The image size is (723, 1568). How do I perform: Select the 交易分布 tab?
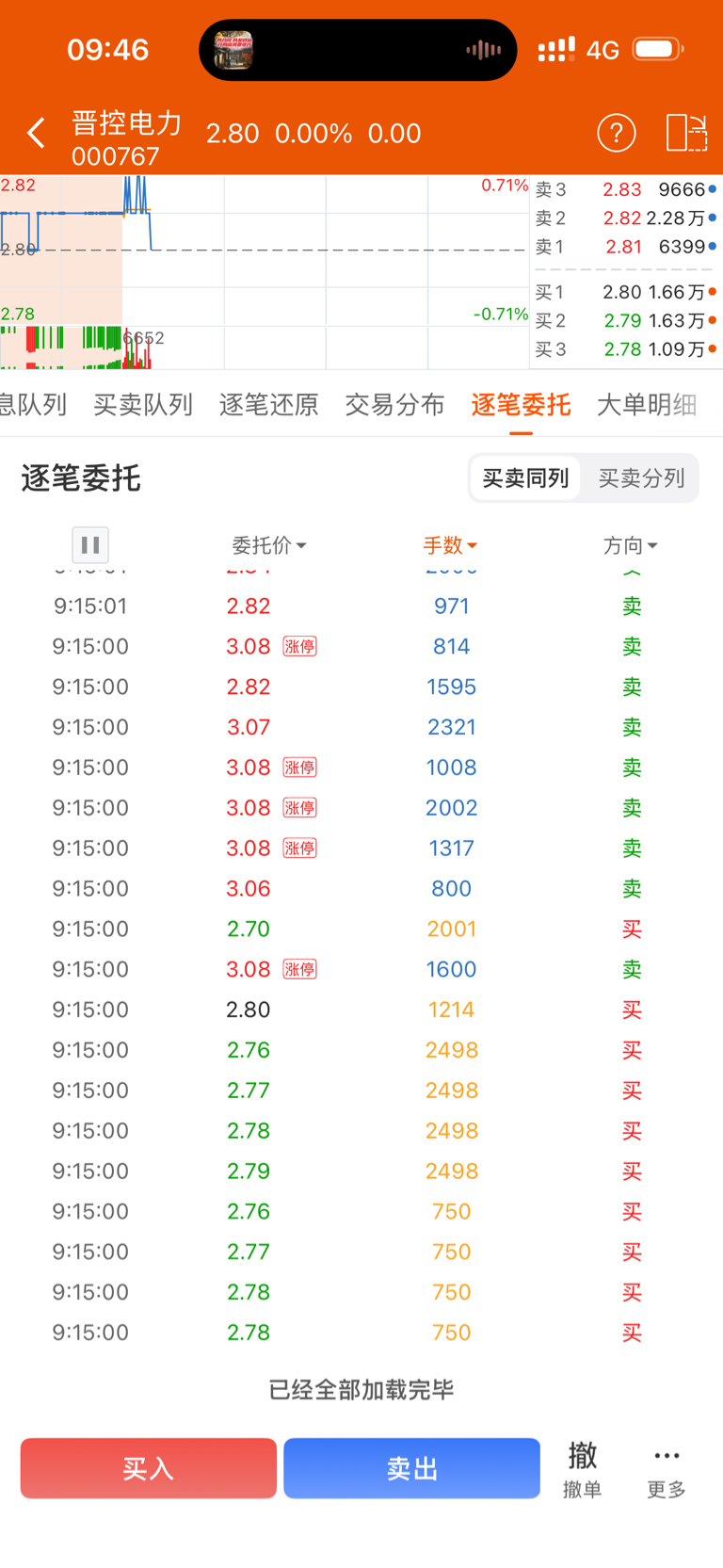click(394, 405)
